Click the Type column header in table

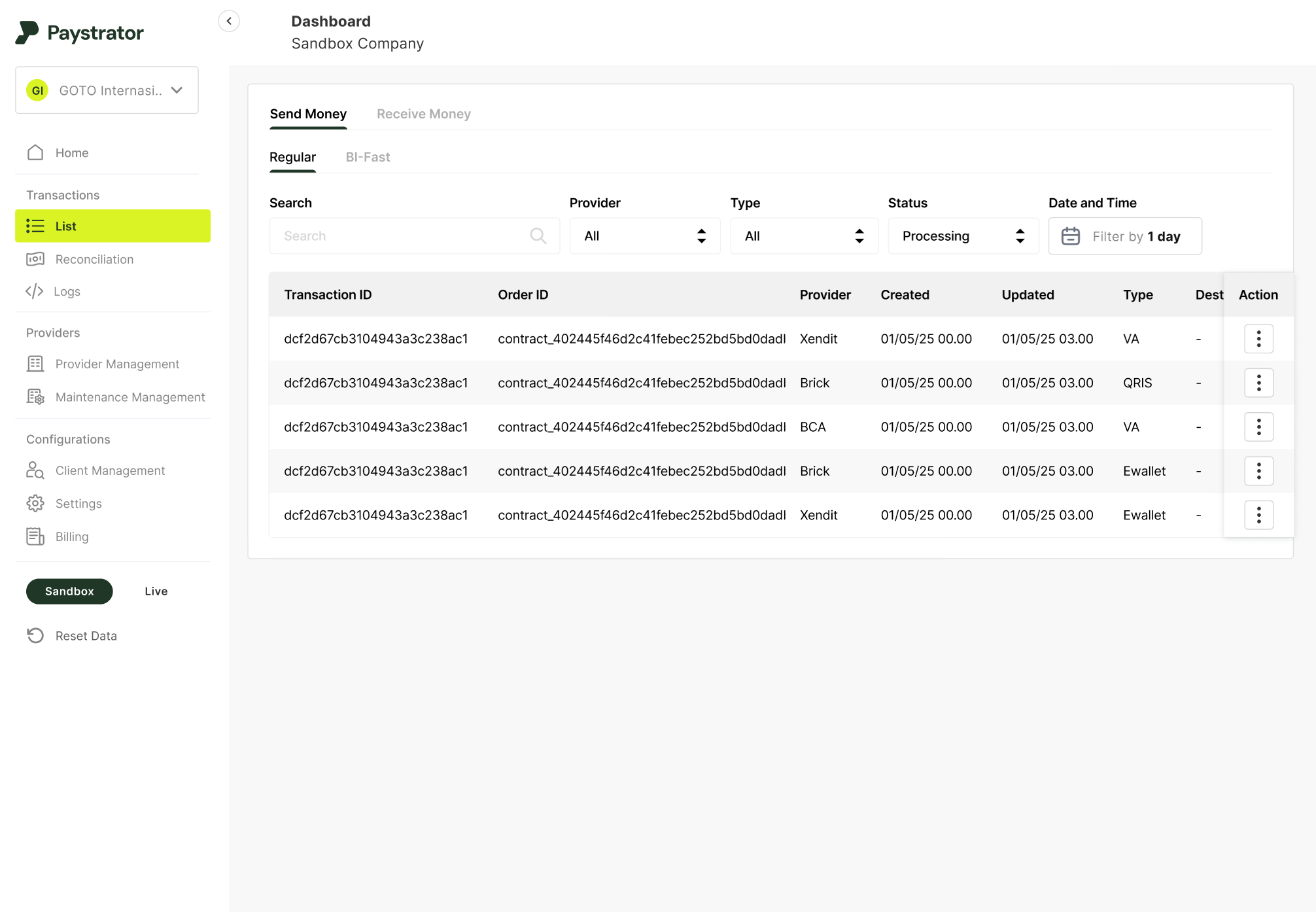click(1137, 294)
